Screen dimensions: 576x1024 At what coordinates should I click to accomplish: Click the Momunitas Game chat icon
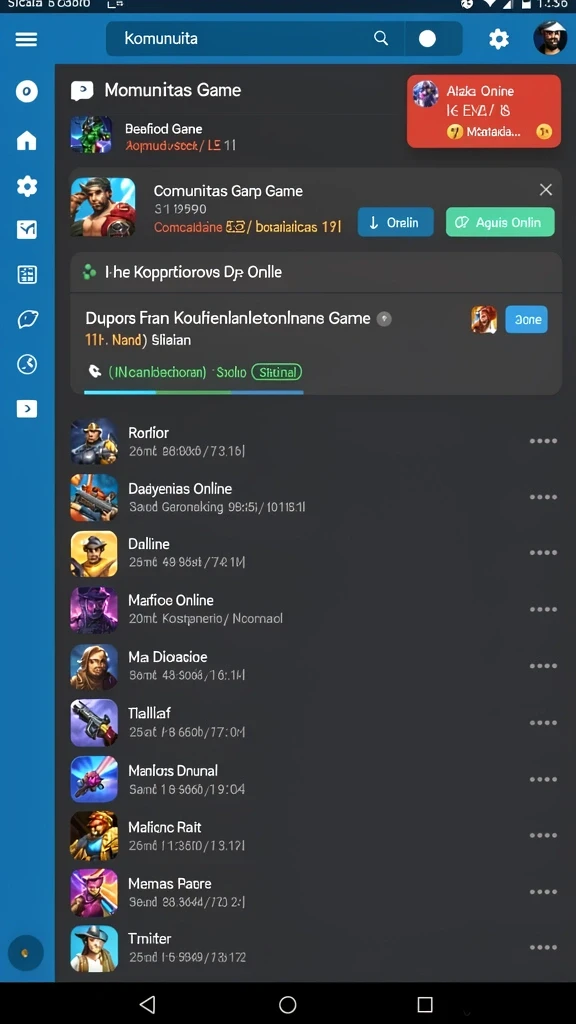point(82,91)
